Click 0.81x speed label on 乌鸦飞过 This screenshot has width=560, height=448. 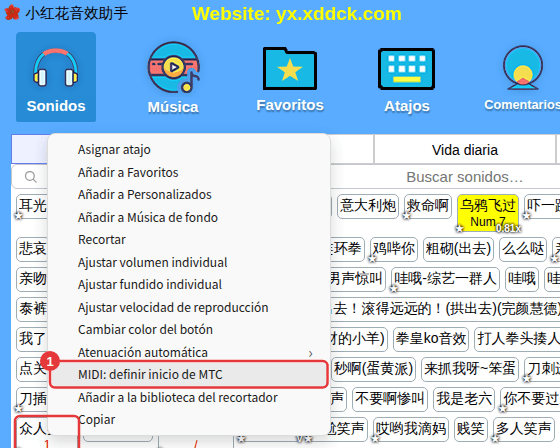(x=508, y=228)
